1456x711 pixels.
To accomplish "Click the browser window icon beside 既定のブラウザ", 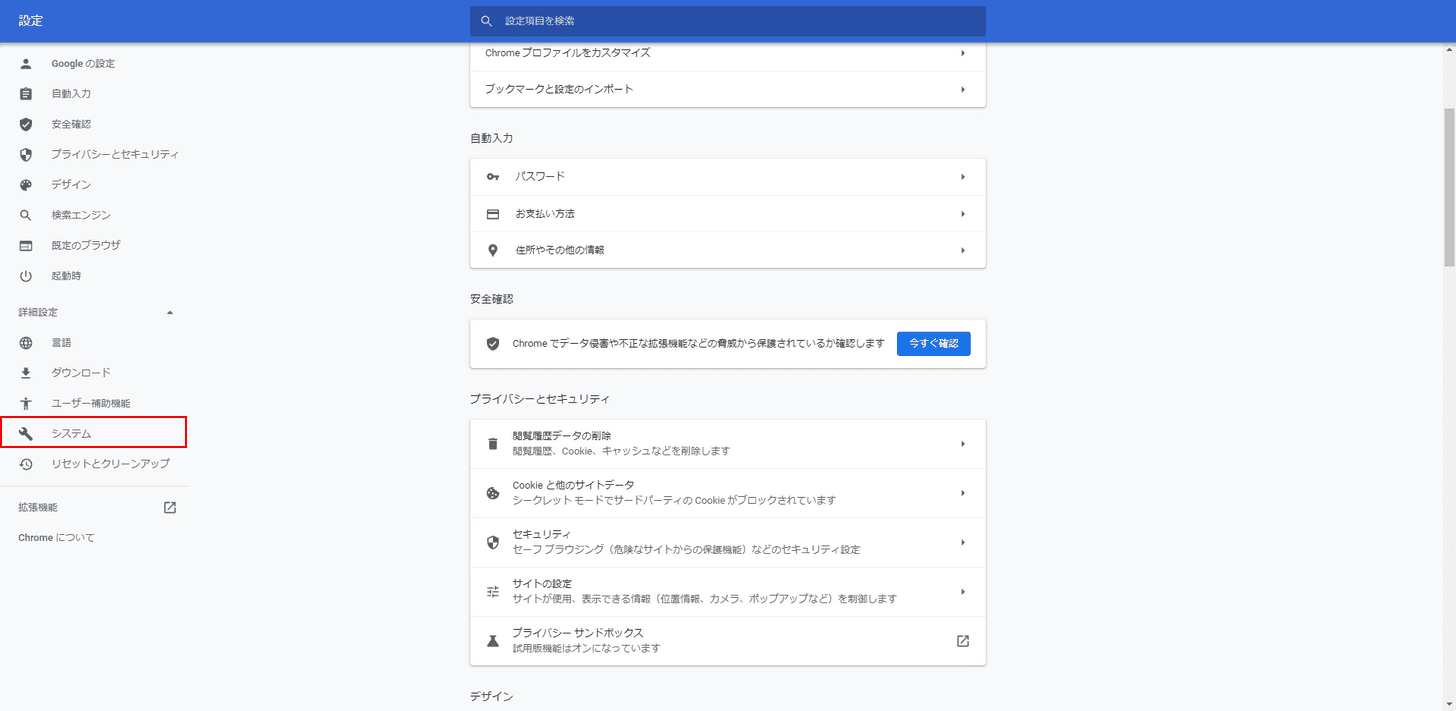I will tap(26, 245).
